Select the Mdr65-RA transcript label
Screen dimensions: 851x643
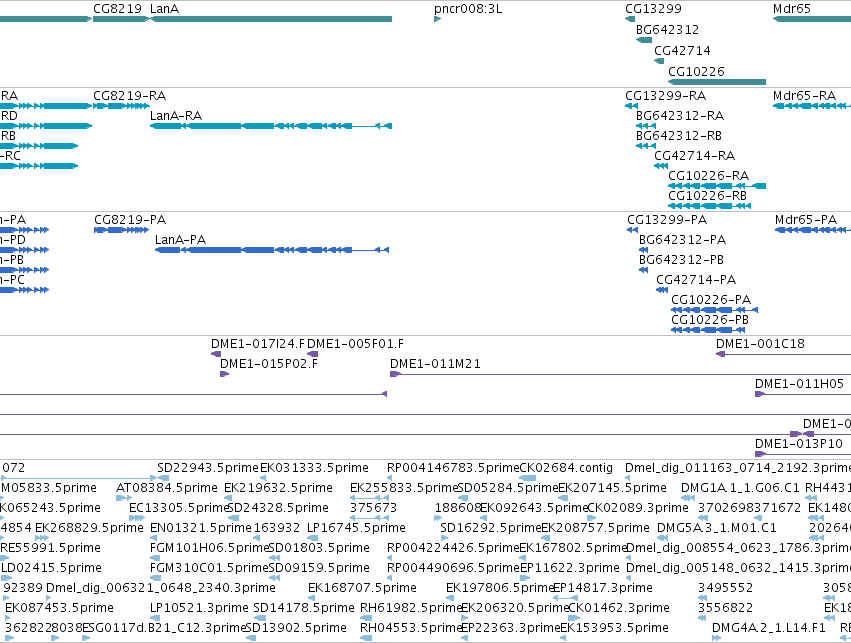tap(804, 96)
